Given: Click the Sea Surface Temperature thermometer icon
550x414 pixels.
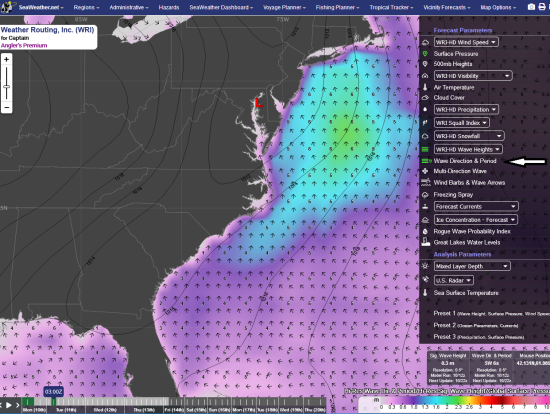Looking at the screenshot, I should tap(425, 293).
